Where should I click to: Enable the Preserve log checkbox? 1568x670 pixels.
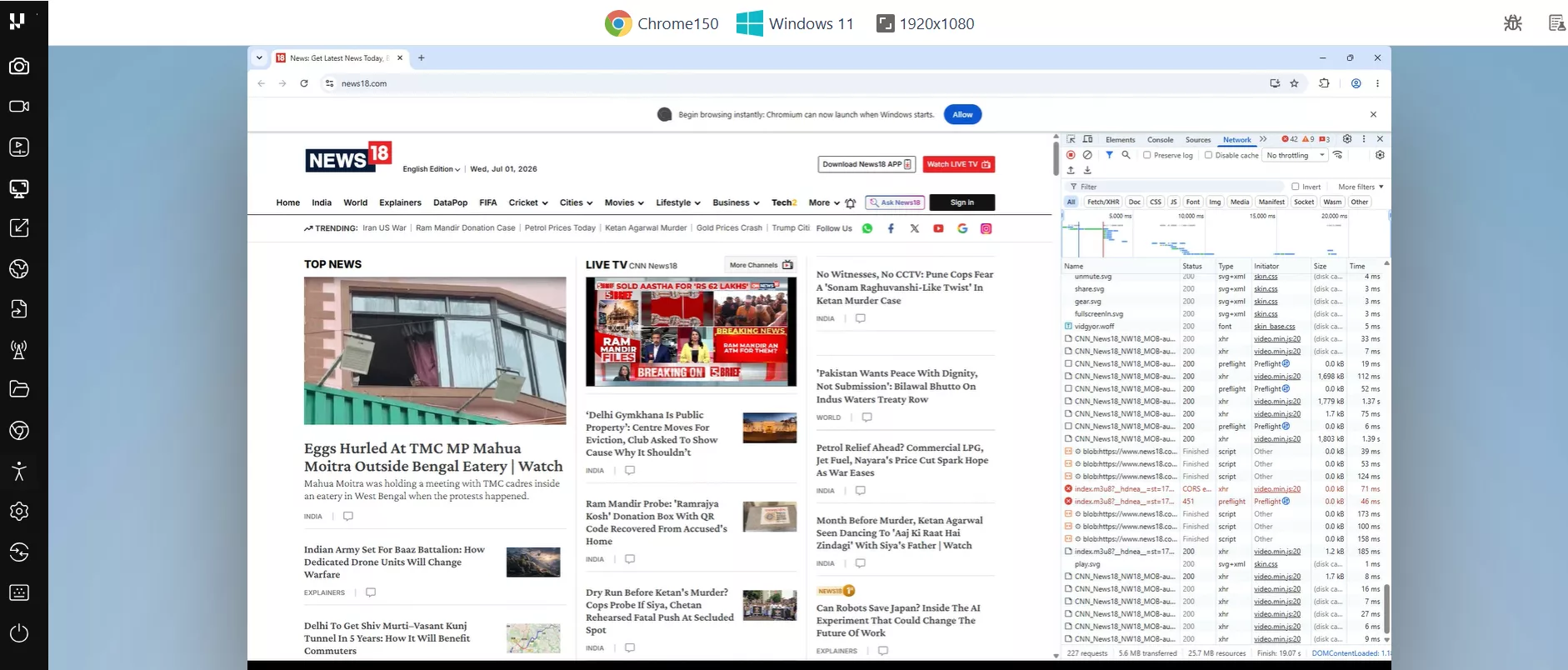click(x=1147, y=155)
